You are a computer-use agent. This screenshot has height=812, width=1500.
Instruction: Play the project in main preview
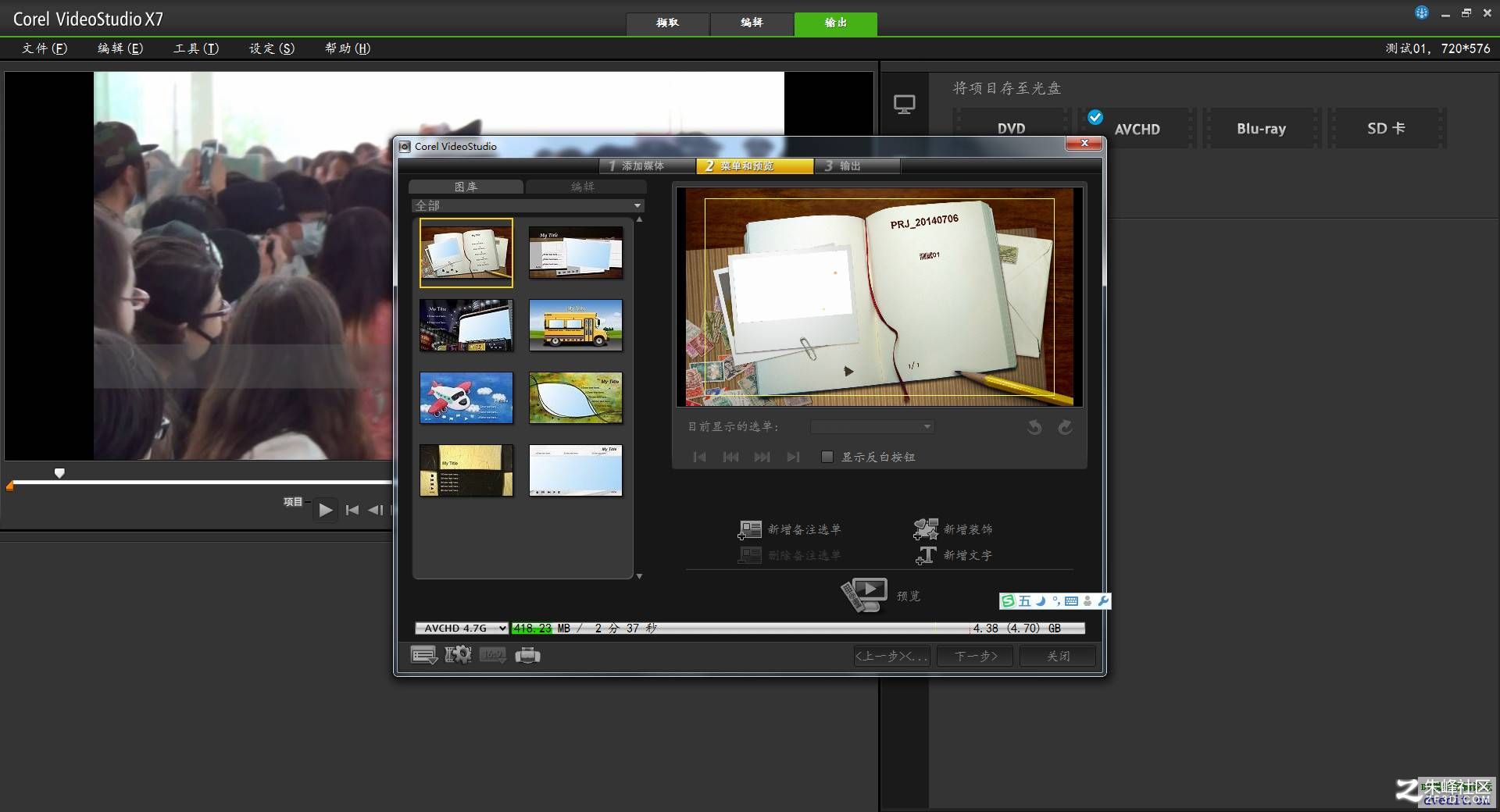pos(325,511)
